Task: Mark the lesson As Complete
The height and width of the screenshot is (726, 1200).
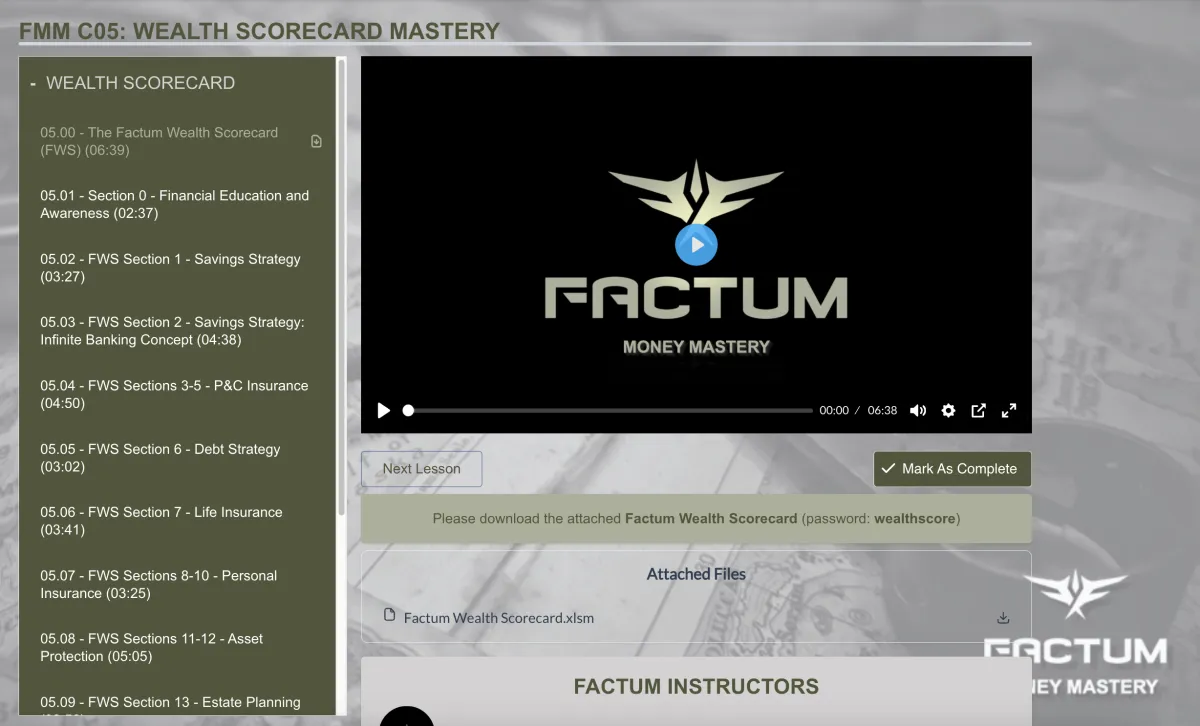Action: (x=952, y=468)
